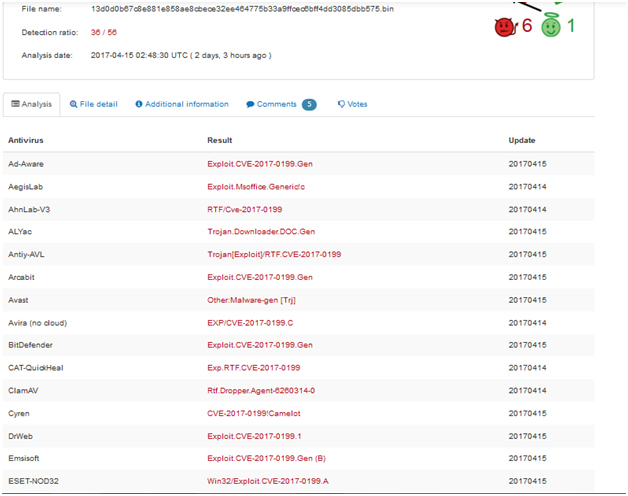Select the Emsisoft antivirus name
The width and height of the screenshot is (628, 496).
click(24, 458)
